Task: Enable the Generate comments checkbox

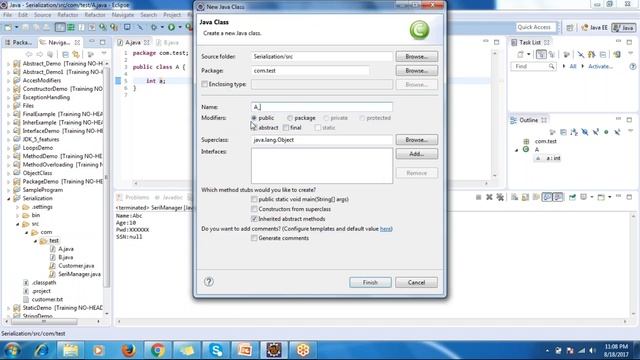Action: pos(254,238)
